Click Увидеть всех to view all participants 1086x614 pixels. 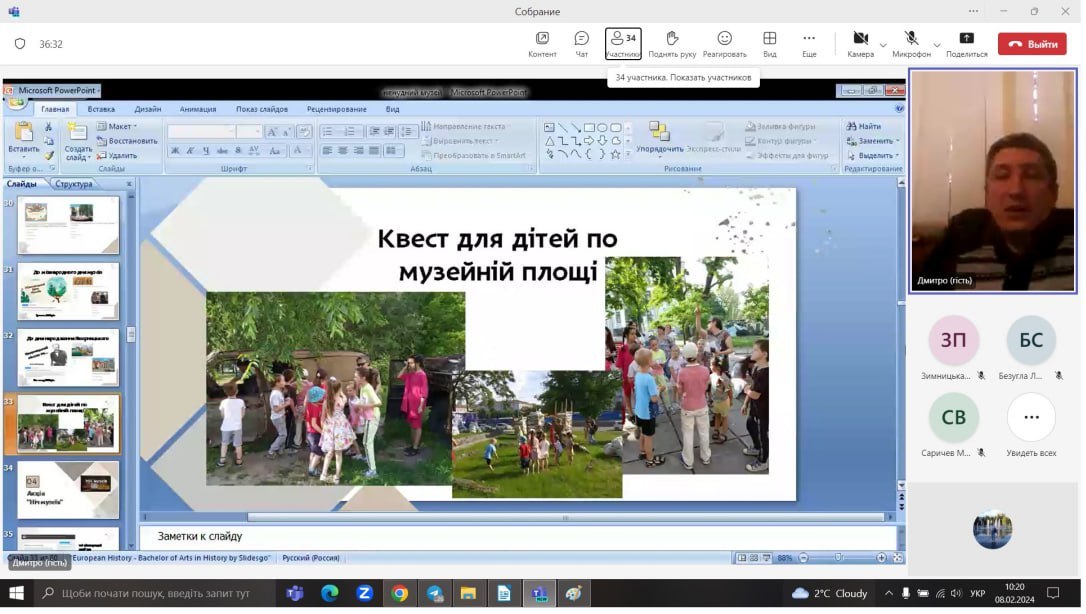1031,418
